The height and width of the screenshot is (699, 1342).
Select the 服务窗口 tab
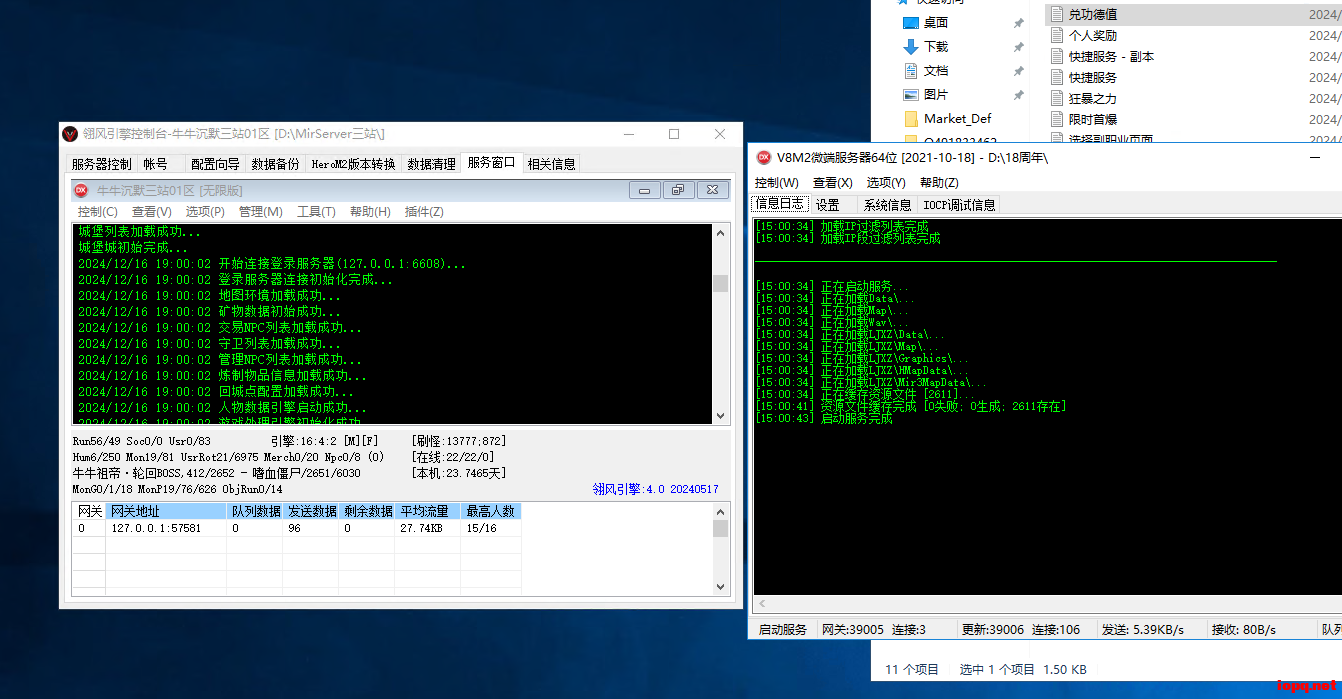[x=491, y=162]
